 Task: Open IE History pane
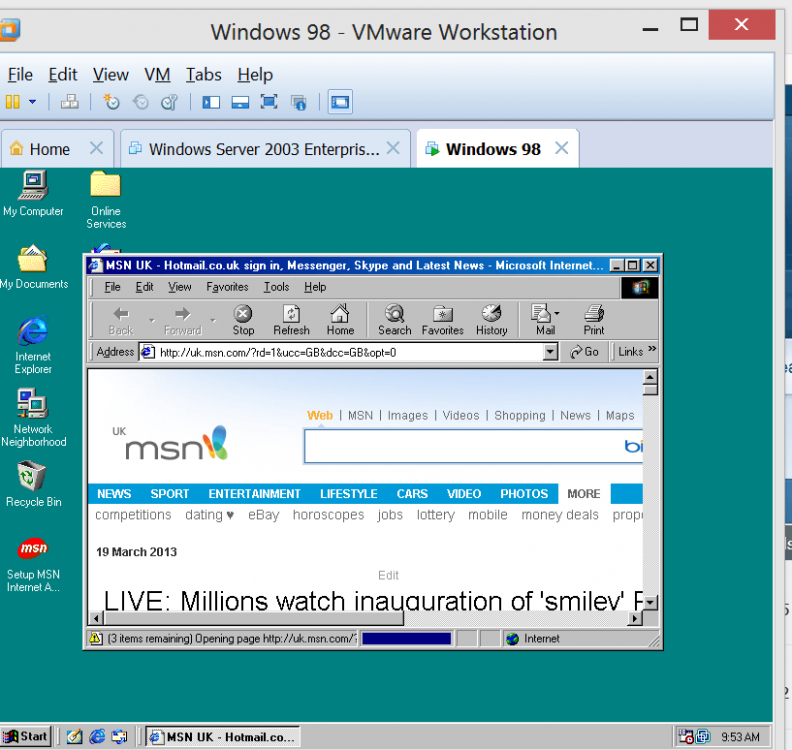pos(491,320)
